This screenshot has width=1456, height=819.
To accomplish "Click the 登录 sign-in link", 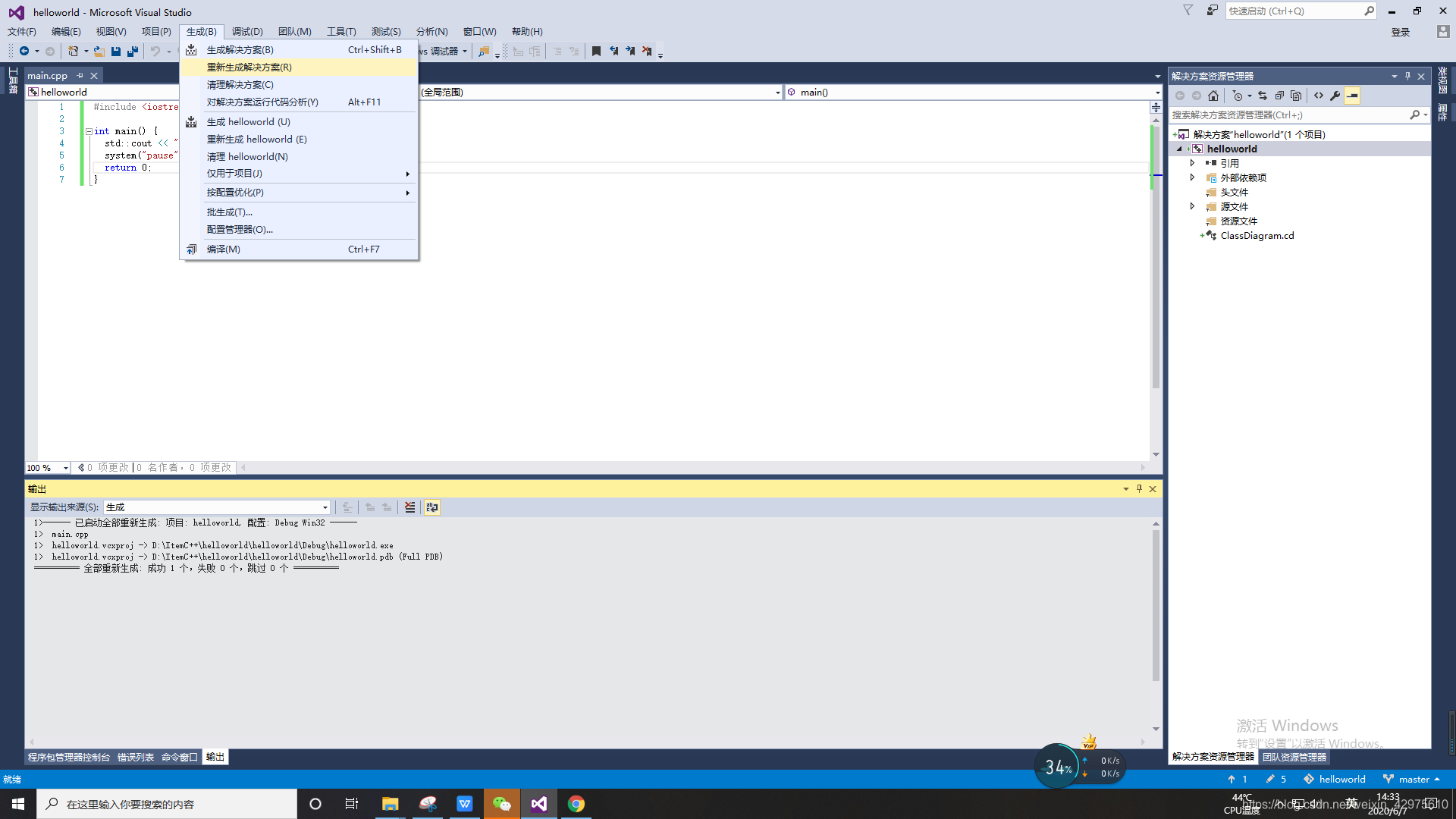I will (1401, 32).
